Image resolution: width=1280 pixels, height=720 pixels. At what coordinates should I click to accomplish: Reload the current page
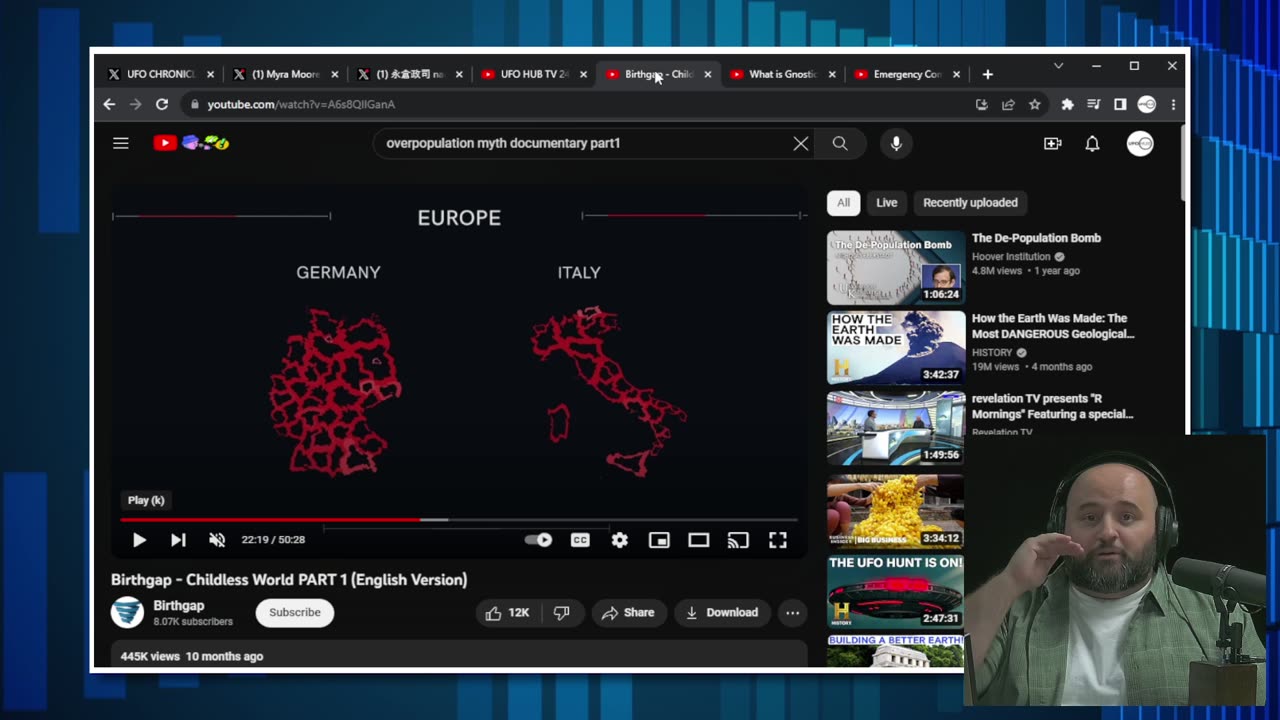[x=162, y=104]
